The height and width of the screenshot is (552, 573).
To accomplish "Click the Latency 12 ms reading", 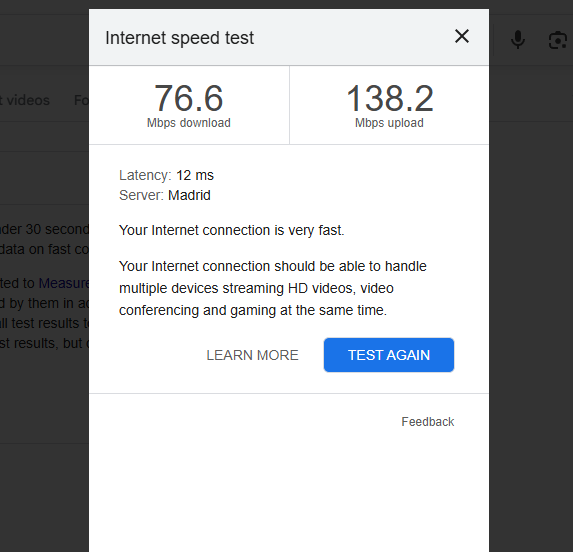I will pos(166,175).
